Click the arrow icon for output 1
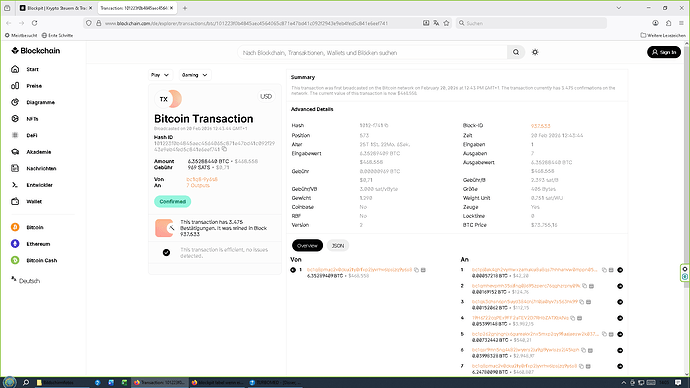Viewport: 690px width, 388px height. (620, 270)
